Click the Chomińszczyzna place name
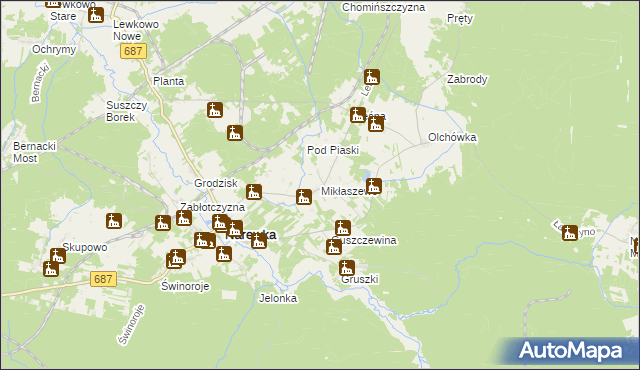This screenshot has height=370, width=640. click(383, 7)
